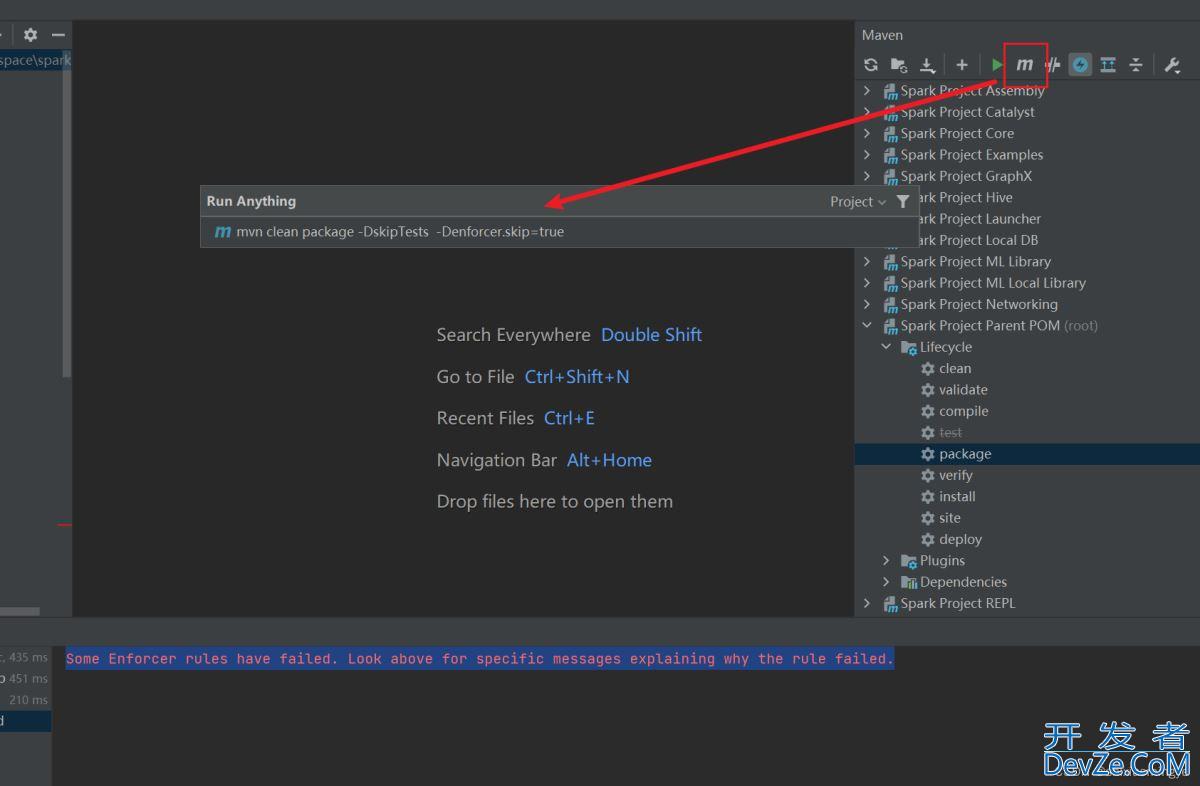Expand Spark Project Networking node
This screenshot has width=1200, height=786.
[x=867, y=304]
